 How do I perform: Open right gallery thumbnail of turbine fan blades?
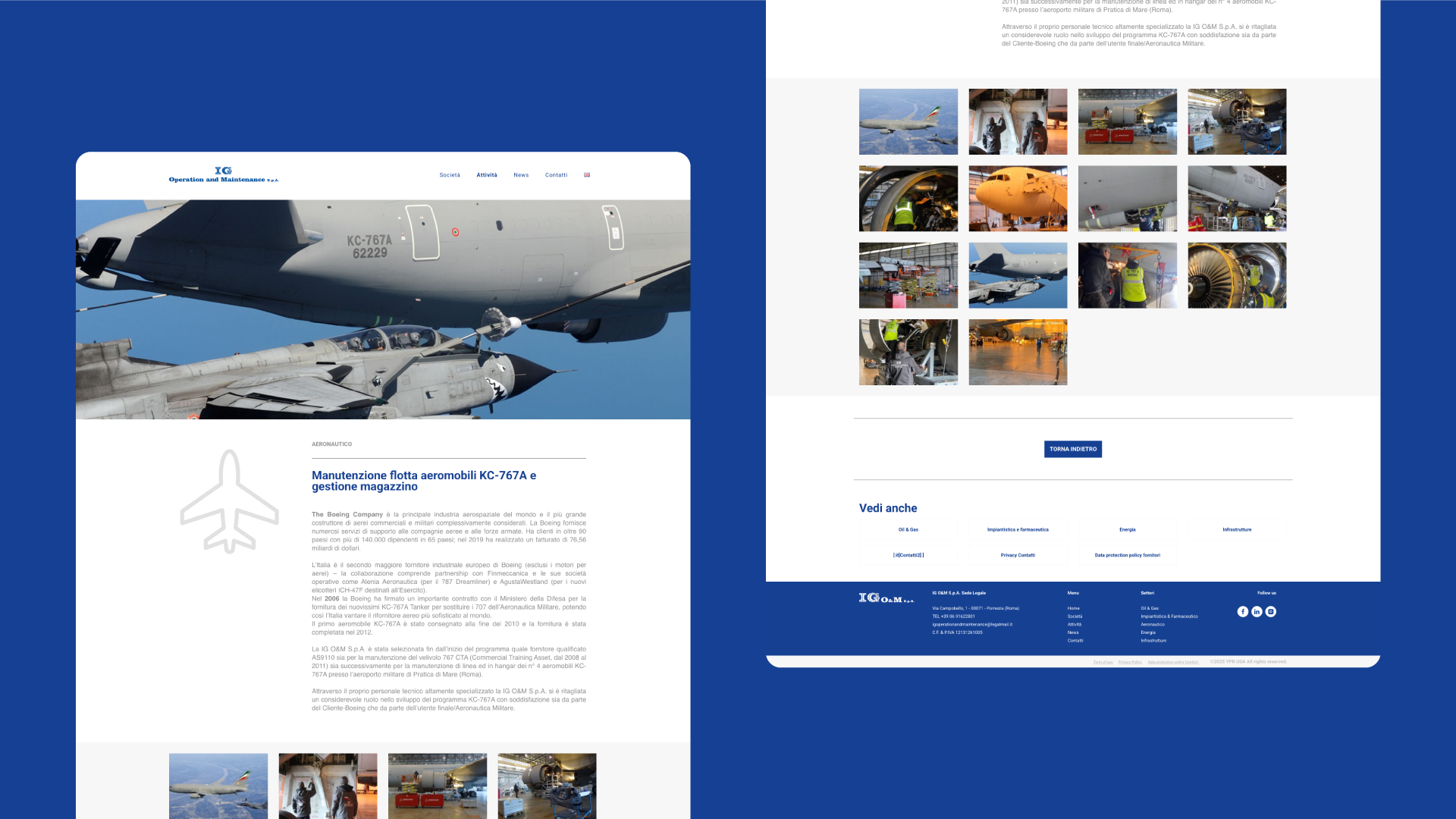tap(1237, 275)
